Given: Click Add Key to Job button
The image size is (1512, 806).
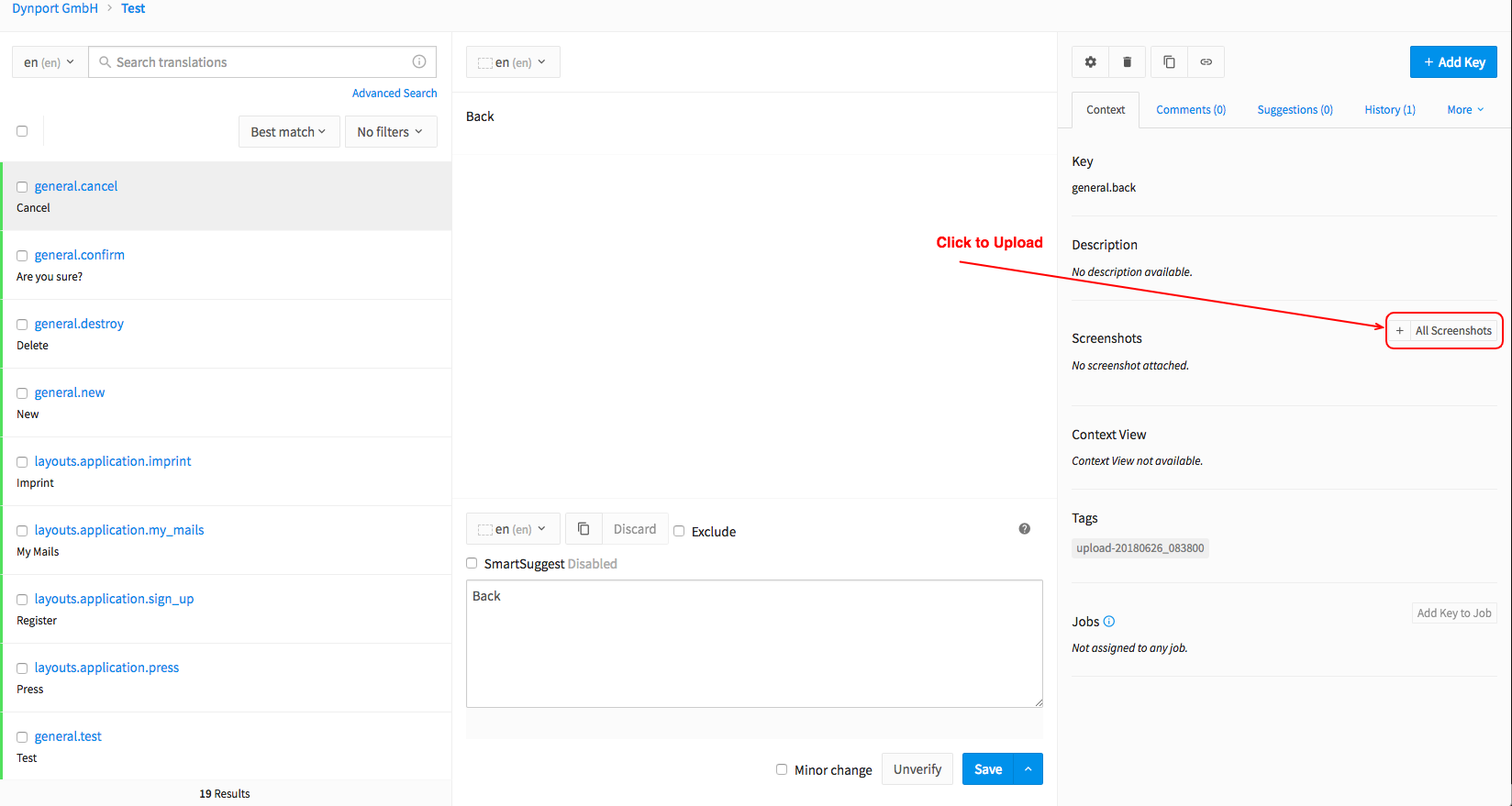Looking at the screenshot, I should pyautogui.click(x=1454, y=613).
